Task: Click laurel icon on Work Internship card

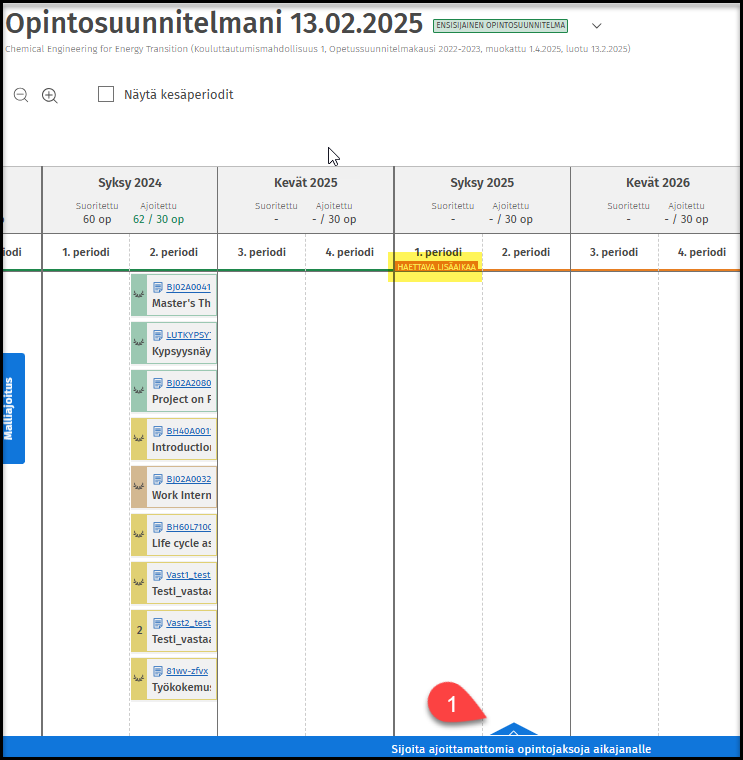Action: (x=139, y=487)
